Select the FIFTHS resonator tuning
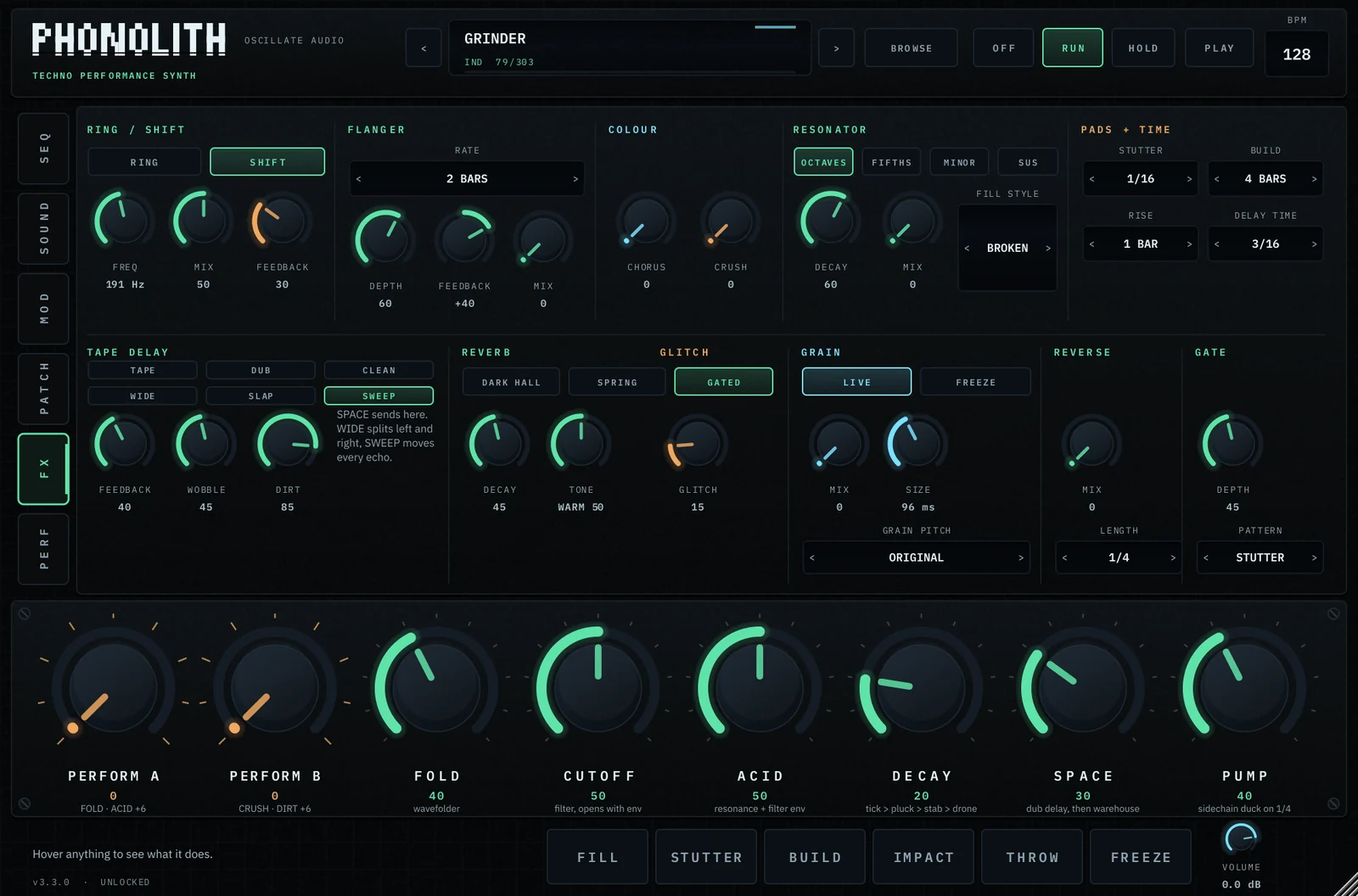This screenshot has height=896, width=1358. pos(891,162)
